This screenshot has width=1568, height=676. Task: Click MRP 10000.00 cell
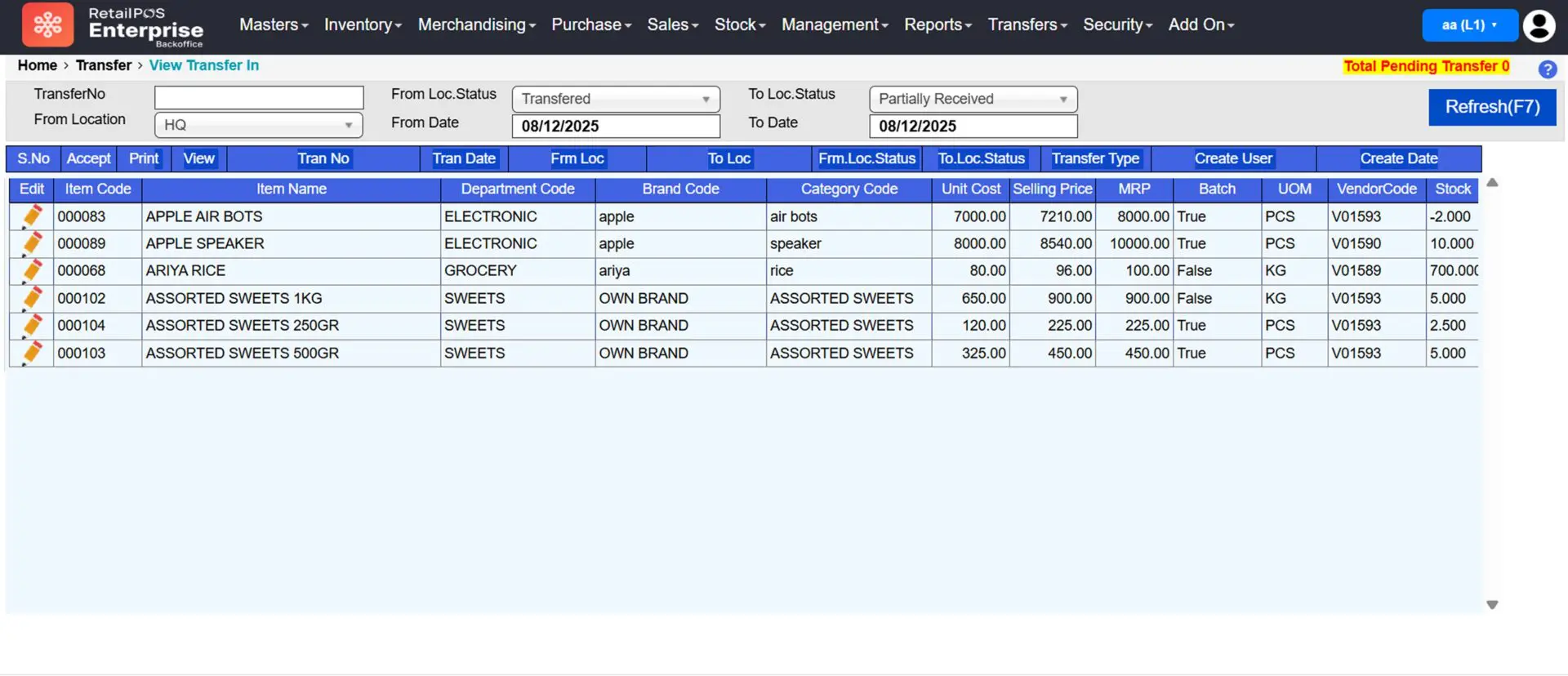(x=1134, y=243)
